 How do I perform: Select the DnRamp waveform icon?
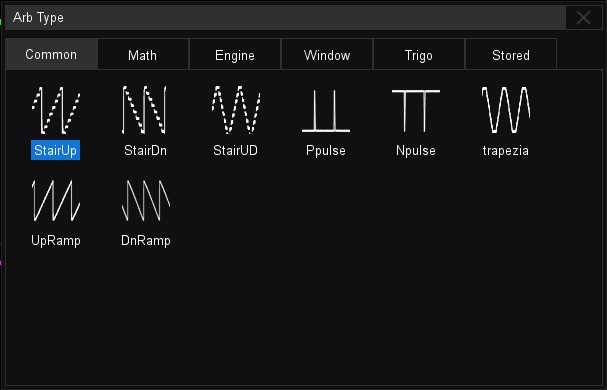pyautogui.click(x=146, y=201)
